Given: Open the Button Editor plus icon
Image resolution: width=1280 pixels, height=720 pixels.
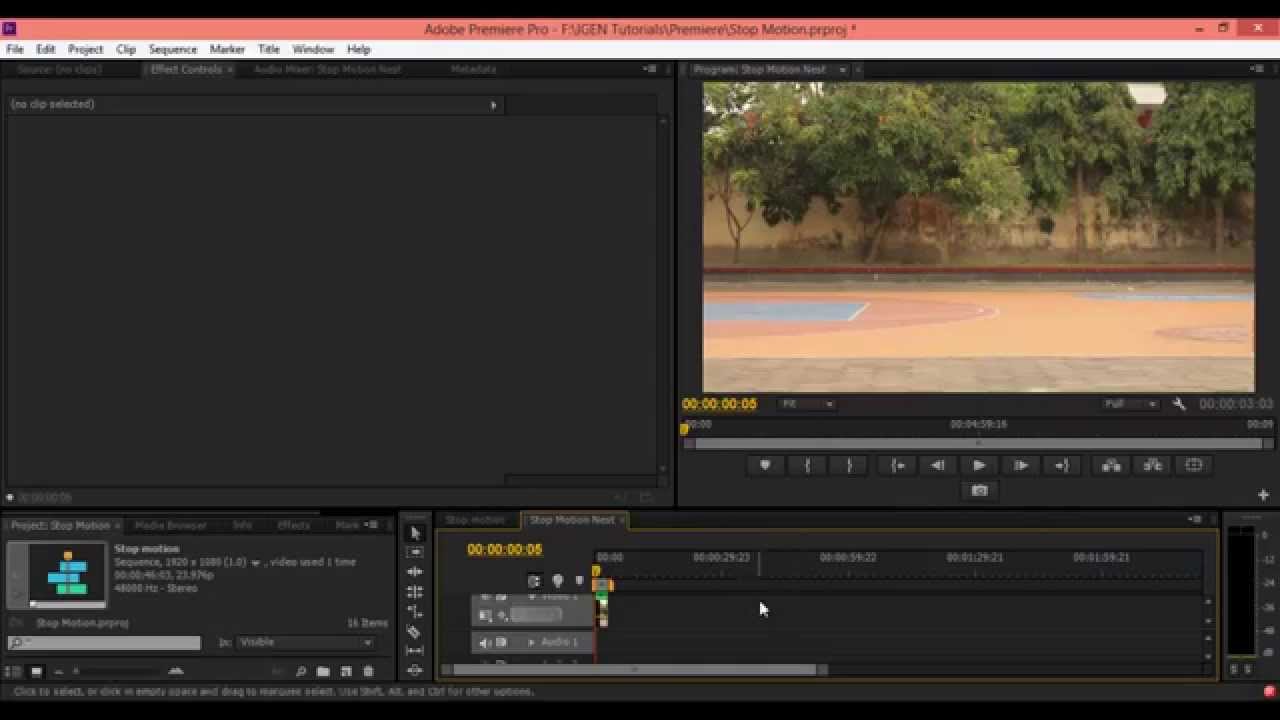Looking at the screenshot, I should coord(1263,495).
